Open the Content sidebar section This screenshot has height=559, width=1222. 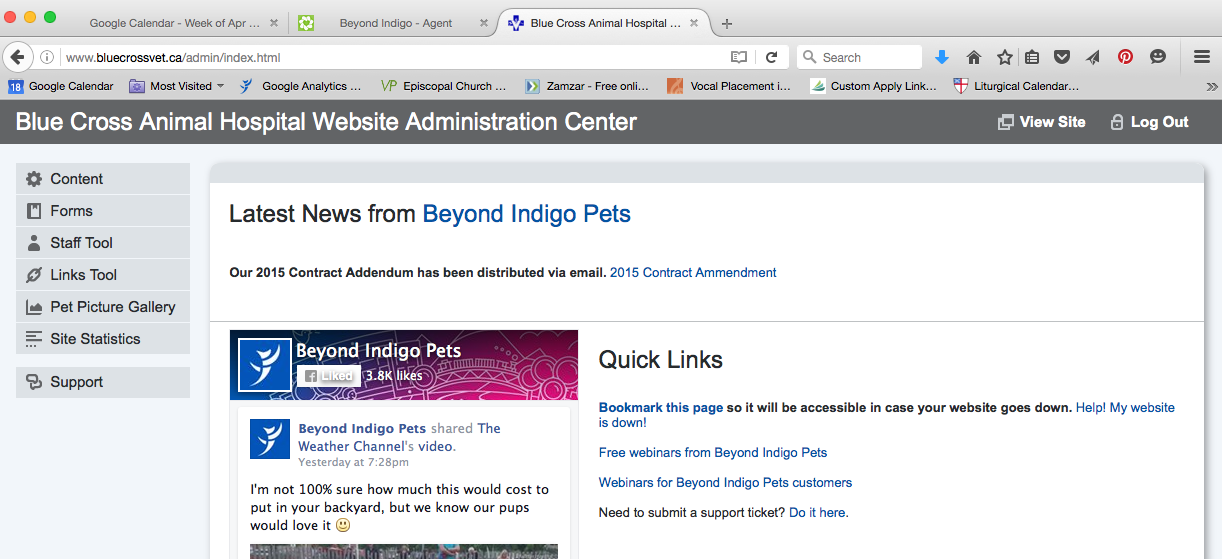(x=103, y=179)
